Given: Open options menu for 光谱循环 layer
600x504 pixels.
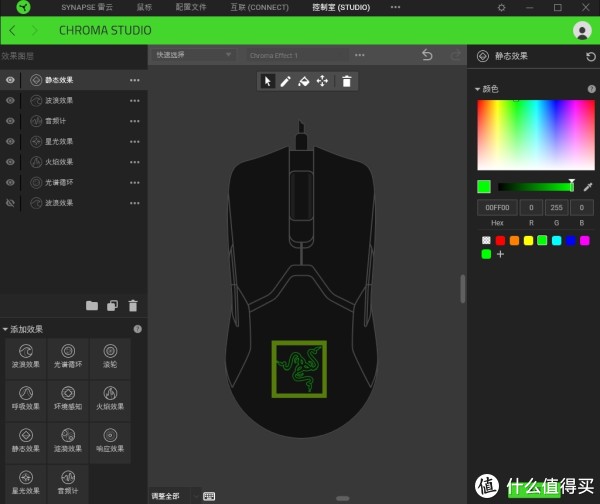Looking at the screenshot, I should (134, 183).
